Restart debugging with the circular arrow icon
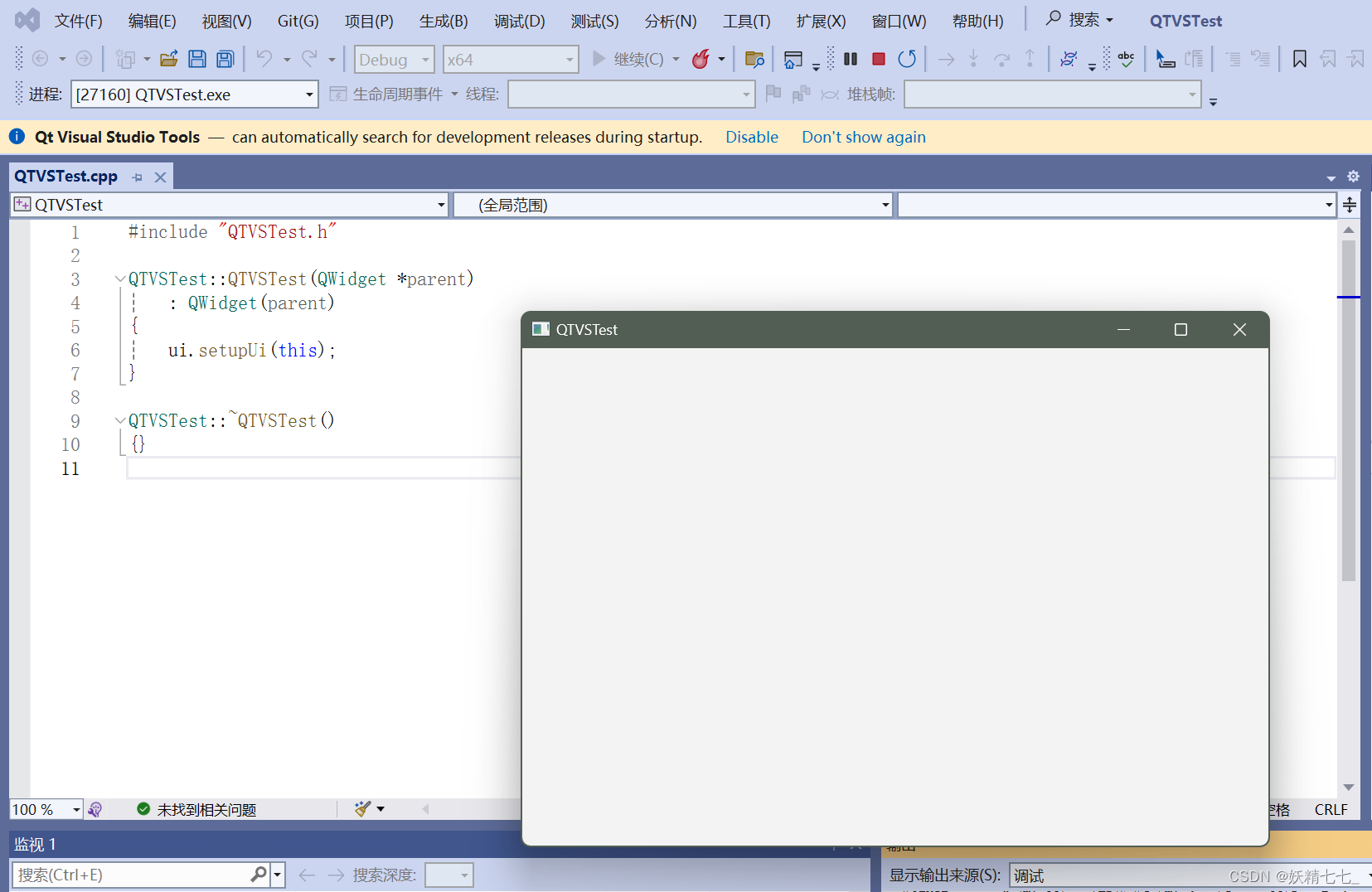Screen dimensions: 1372x892 coord(907,59)
